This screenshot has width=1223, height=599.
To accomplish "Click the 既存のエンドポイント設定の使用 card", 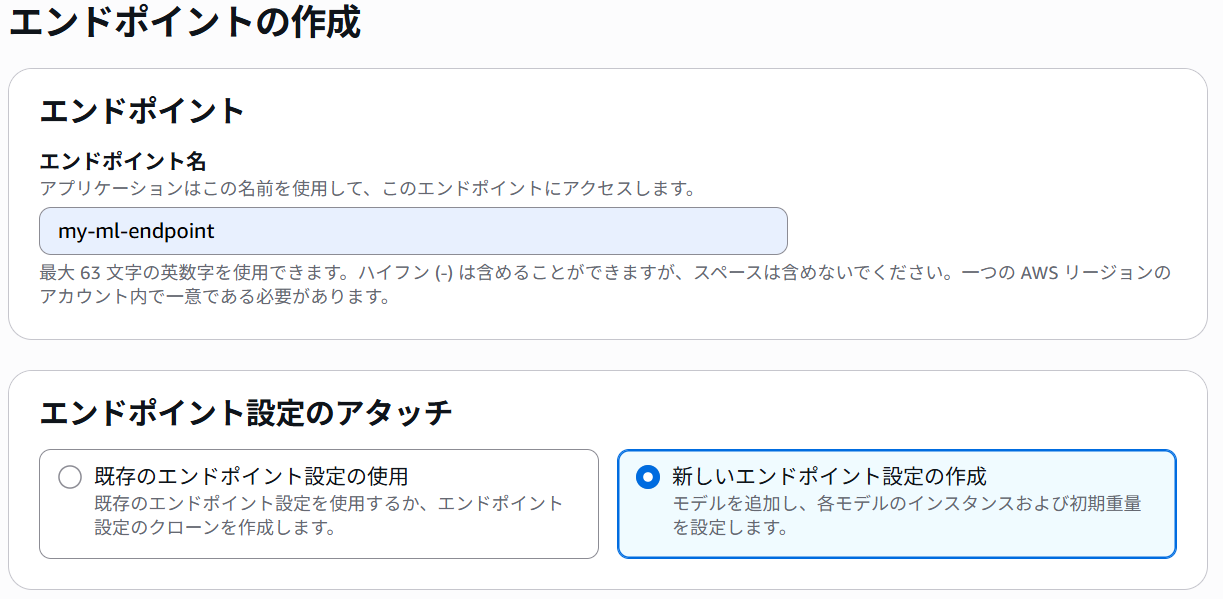I will [x=320, y=500].
